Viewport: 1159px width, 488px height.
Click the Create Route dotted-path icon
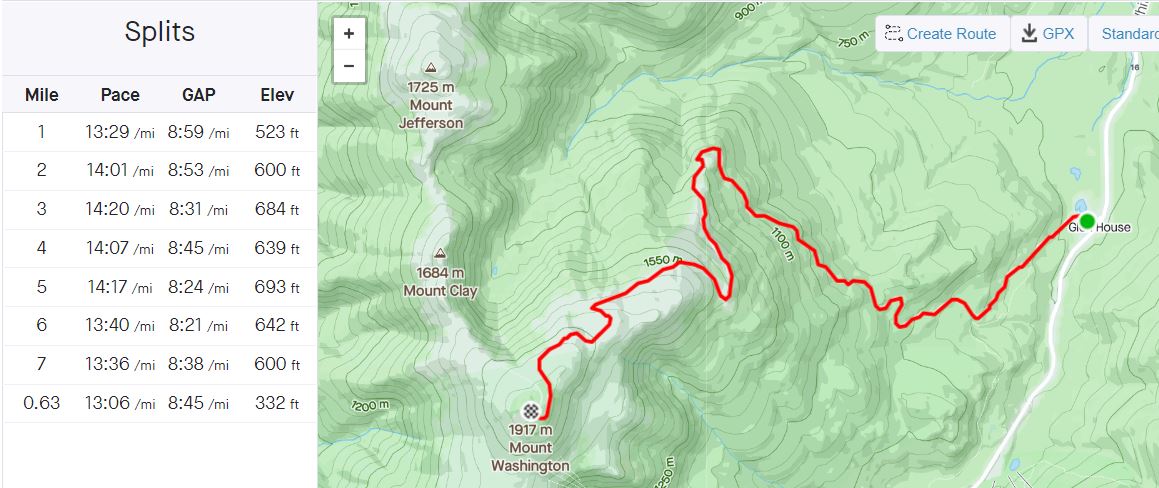(x=893, y=33)
